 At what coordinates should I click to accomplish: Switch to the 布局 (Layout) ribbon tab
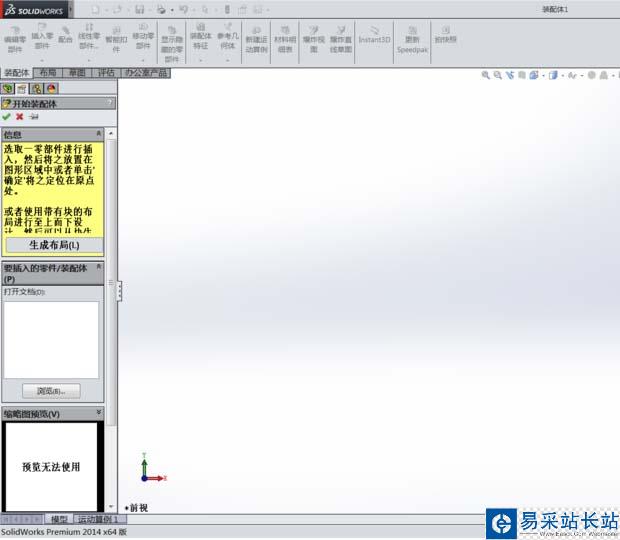coord(48,73)
